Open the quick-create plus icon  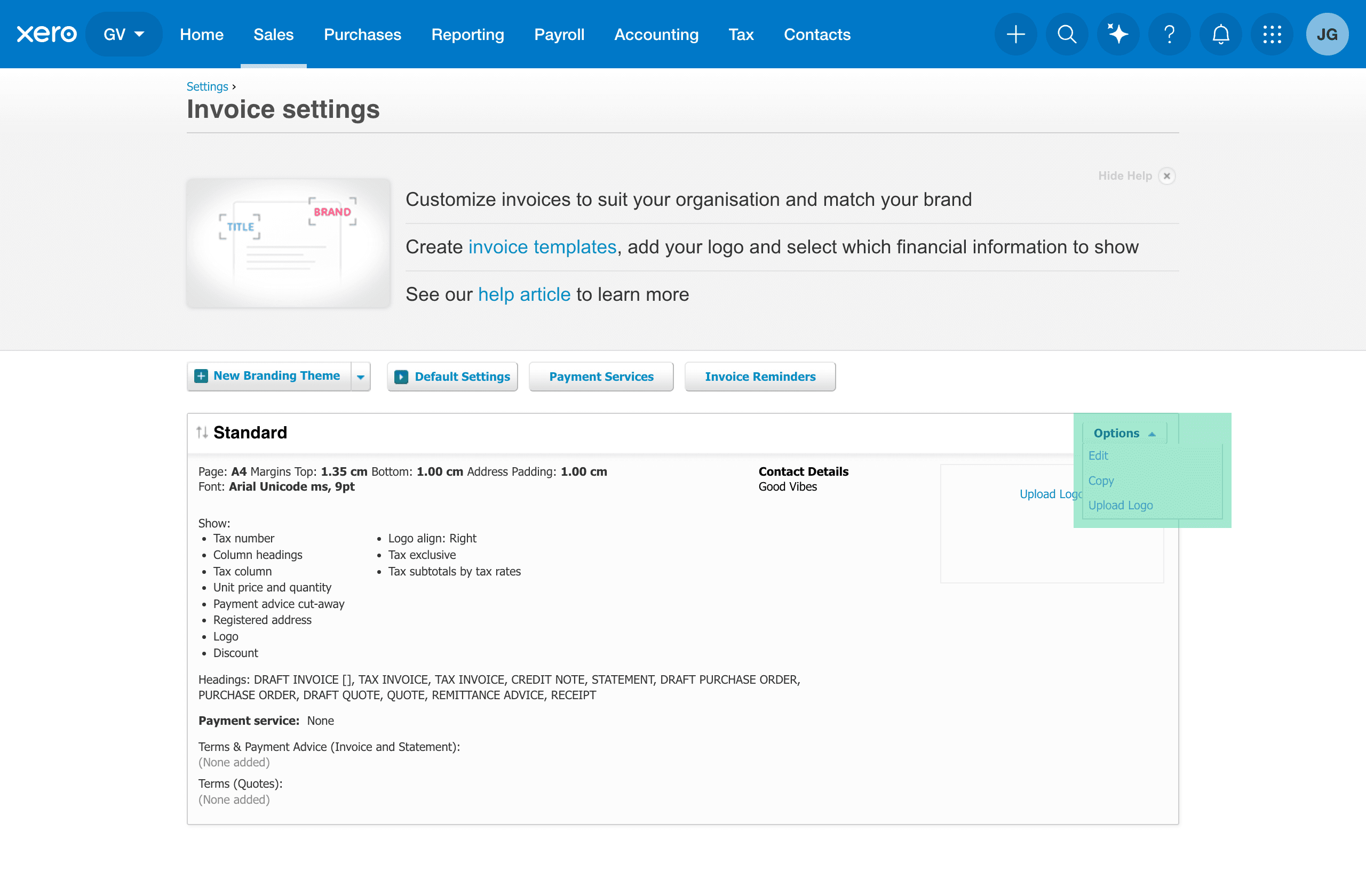tap(1015, 35)
